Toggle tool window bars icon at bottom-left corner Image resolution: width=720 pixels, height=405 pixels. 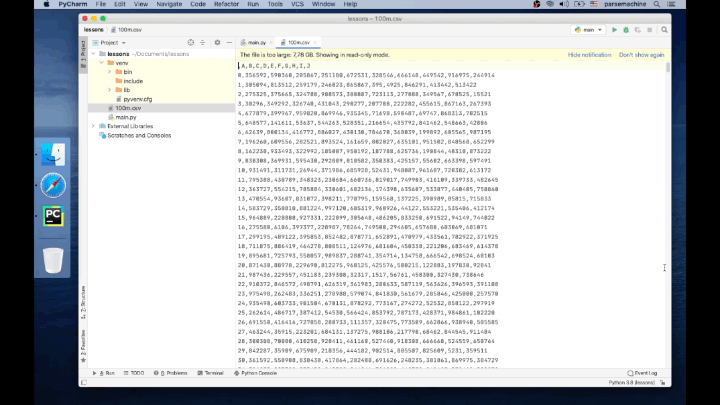tap(84, 382)
